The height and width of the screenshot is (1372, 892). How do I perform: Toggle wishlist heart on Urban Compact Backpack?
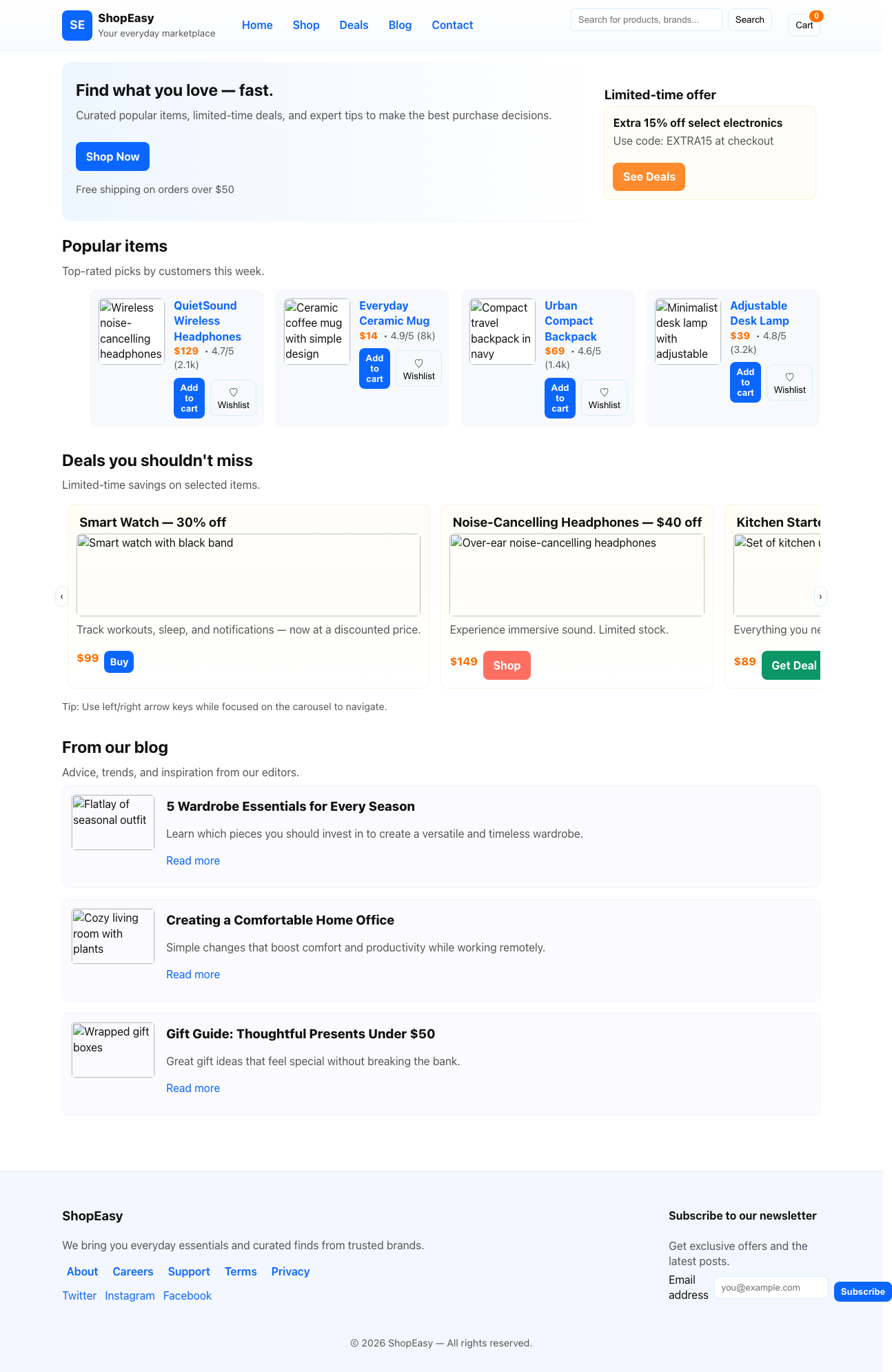tap(604, 398)
